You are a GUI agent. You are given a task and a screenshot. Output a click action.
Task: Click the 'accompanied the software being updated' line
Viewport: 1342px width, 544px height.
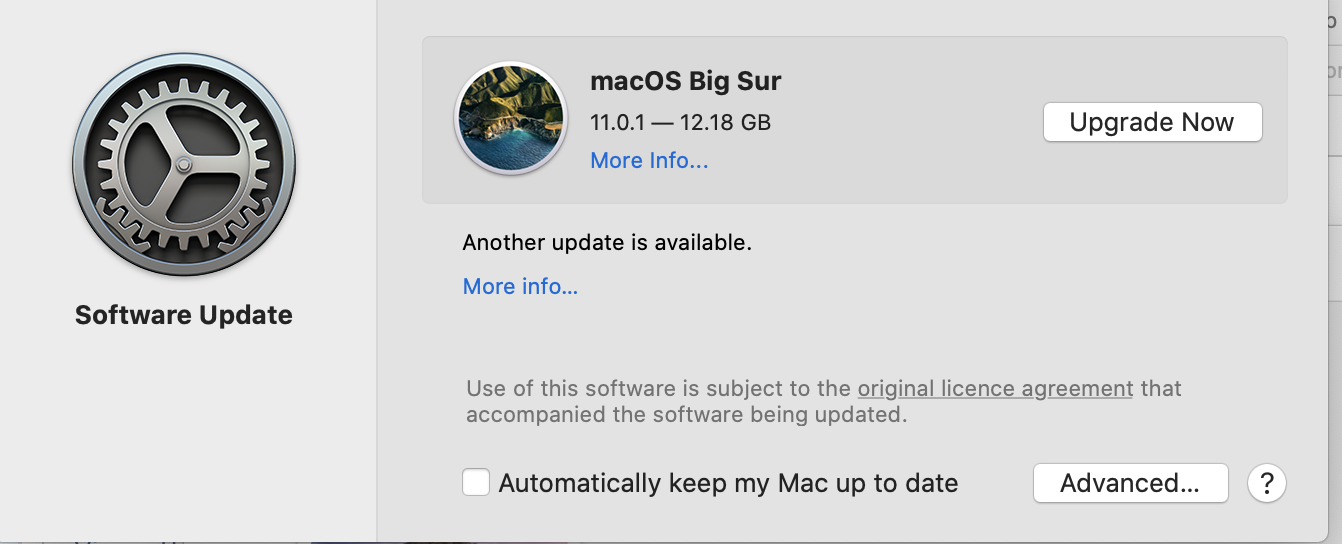(x=686, y=414)
